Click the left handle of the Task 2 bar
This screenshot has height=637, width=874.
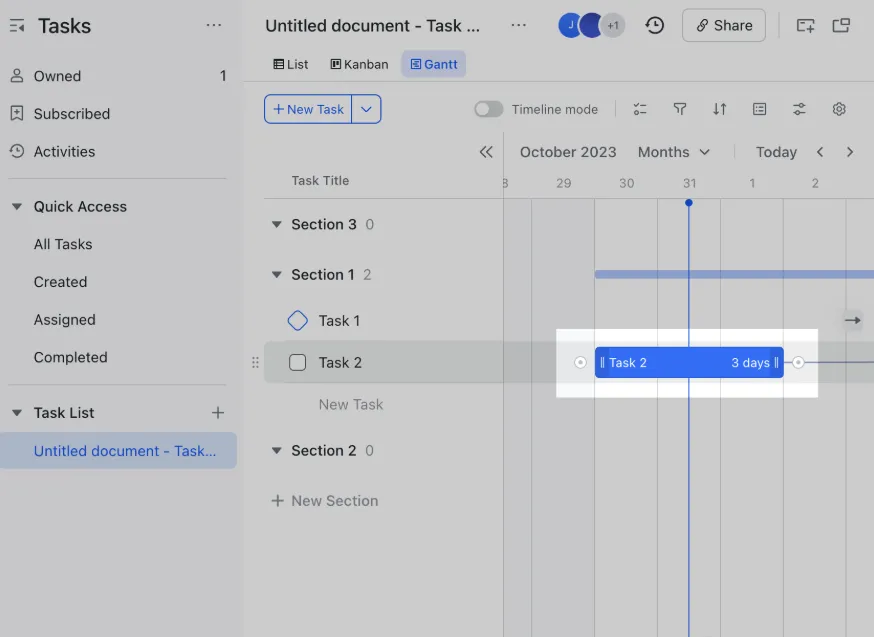pyautogui.click(x=602, y=363)
